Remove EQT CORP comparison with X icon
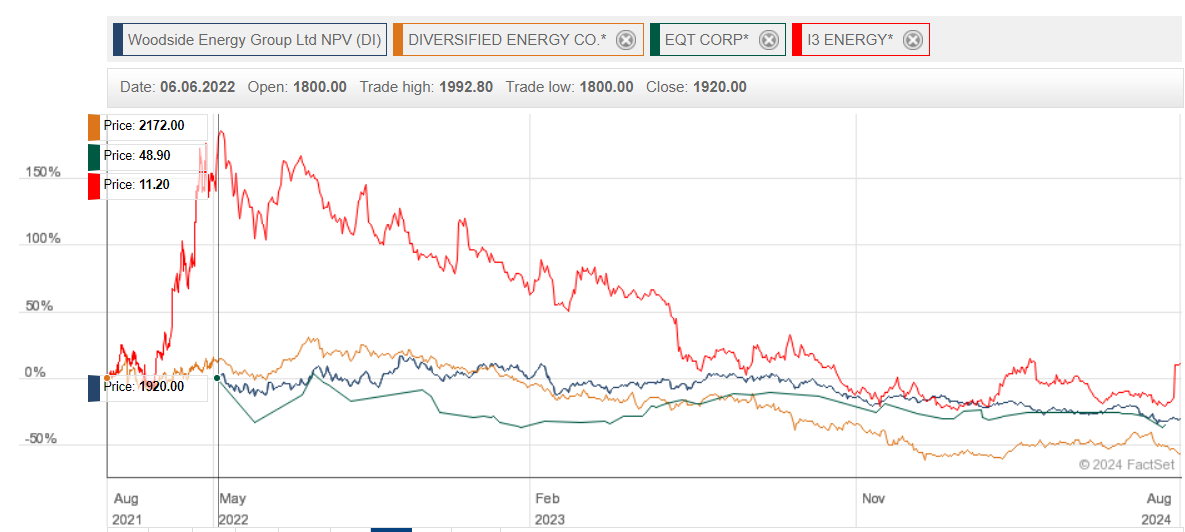The height and width of the screenshot is (532, 1185). pos(768,40)
